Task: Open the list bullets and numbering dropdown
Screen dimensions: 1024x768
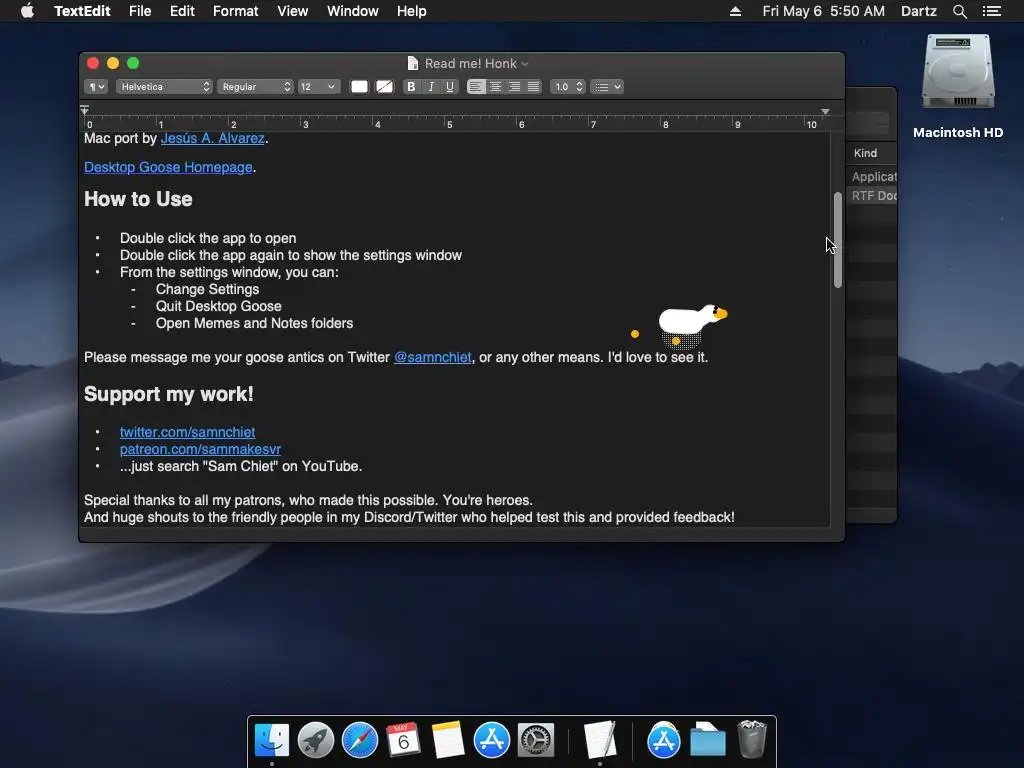Action: pos(607,87)
